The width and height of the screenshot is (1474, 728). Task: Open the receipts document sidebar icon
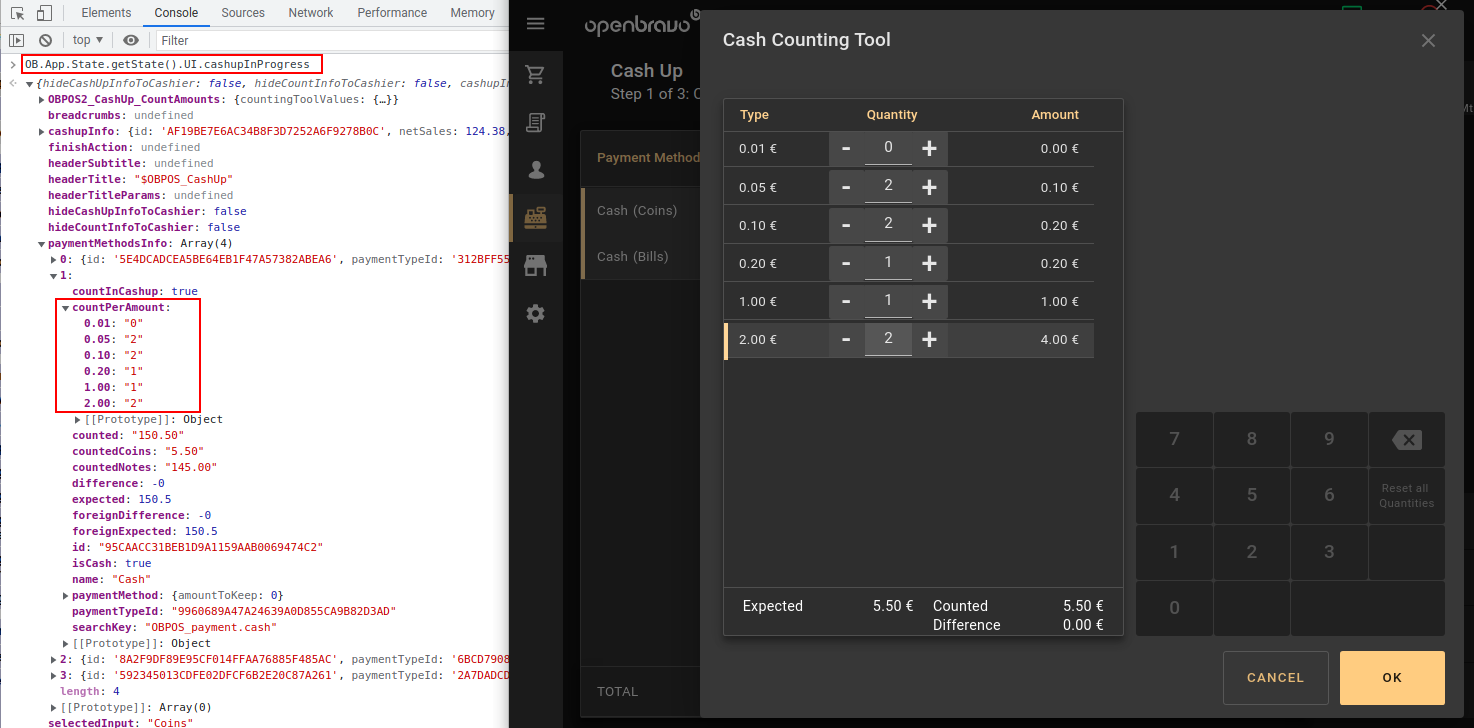[535, 122]
